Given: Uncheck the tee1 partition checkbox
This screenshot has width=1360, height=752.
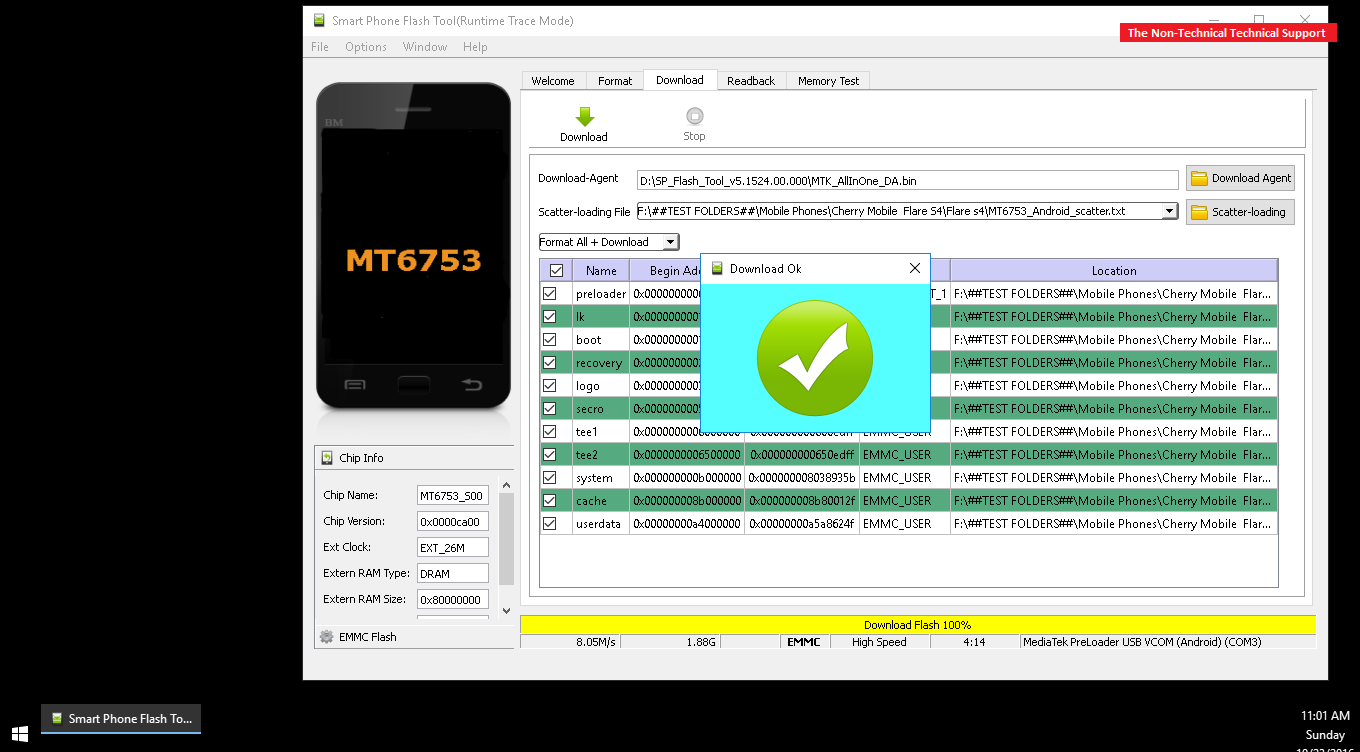Looking at the screenshot, I should [549, 432].
